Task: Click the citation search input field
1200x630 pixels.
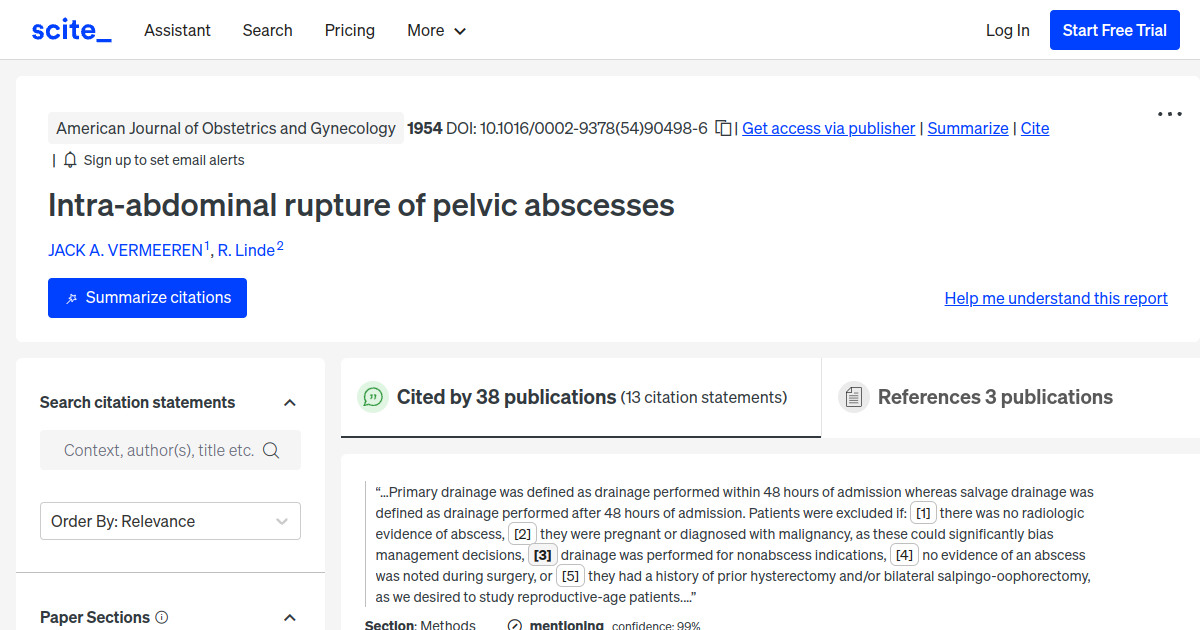Action: click(x=160, y=450)
